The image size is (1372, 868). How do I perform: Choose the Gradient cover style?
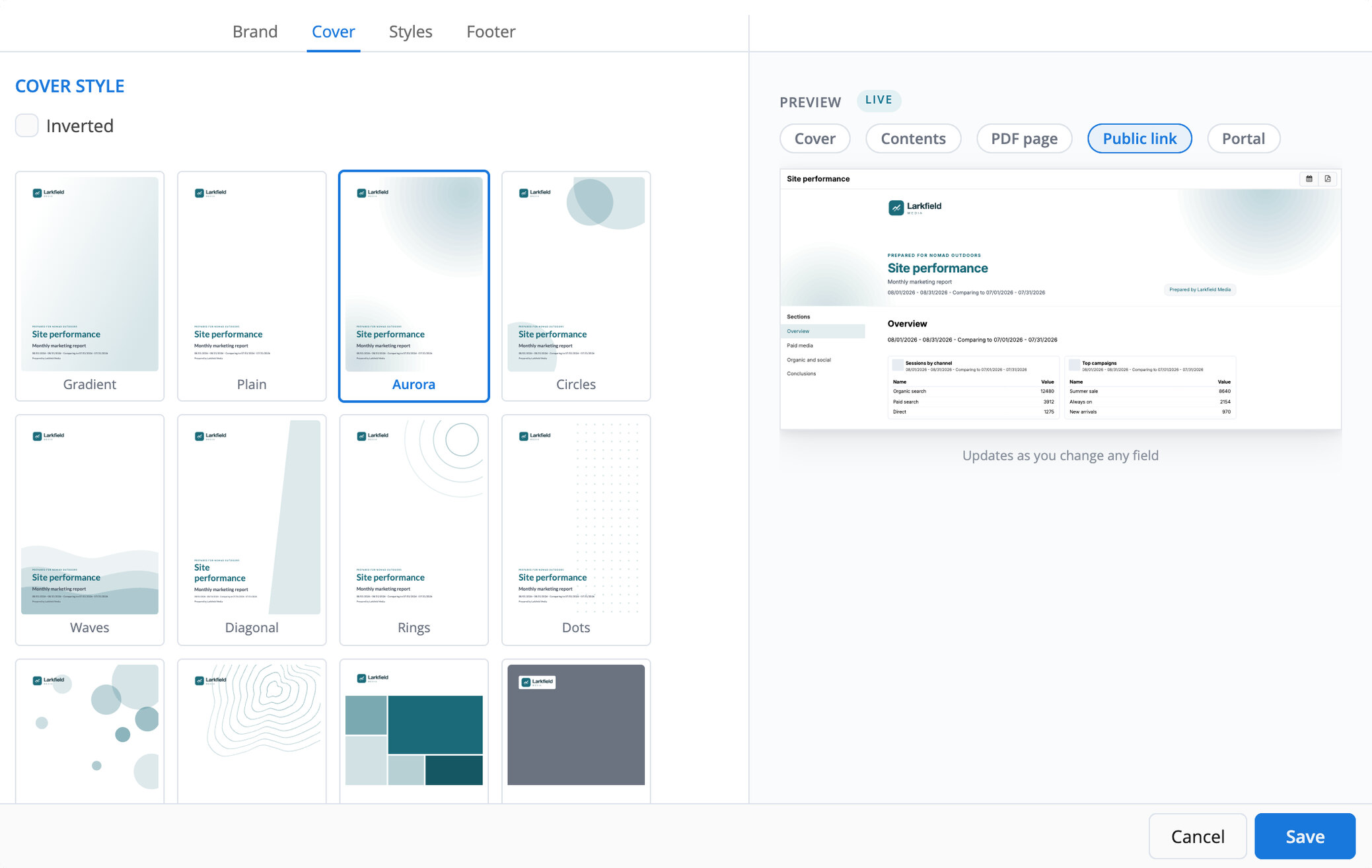coord(90,286)
